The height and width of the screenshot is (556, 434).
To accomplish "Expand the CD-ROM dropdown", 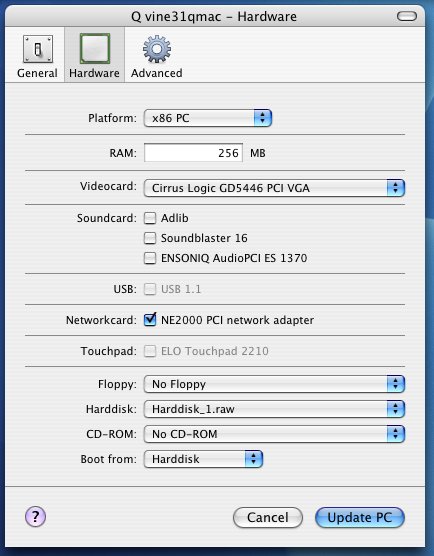I will pos(274,434).
